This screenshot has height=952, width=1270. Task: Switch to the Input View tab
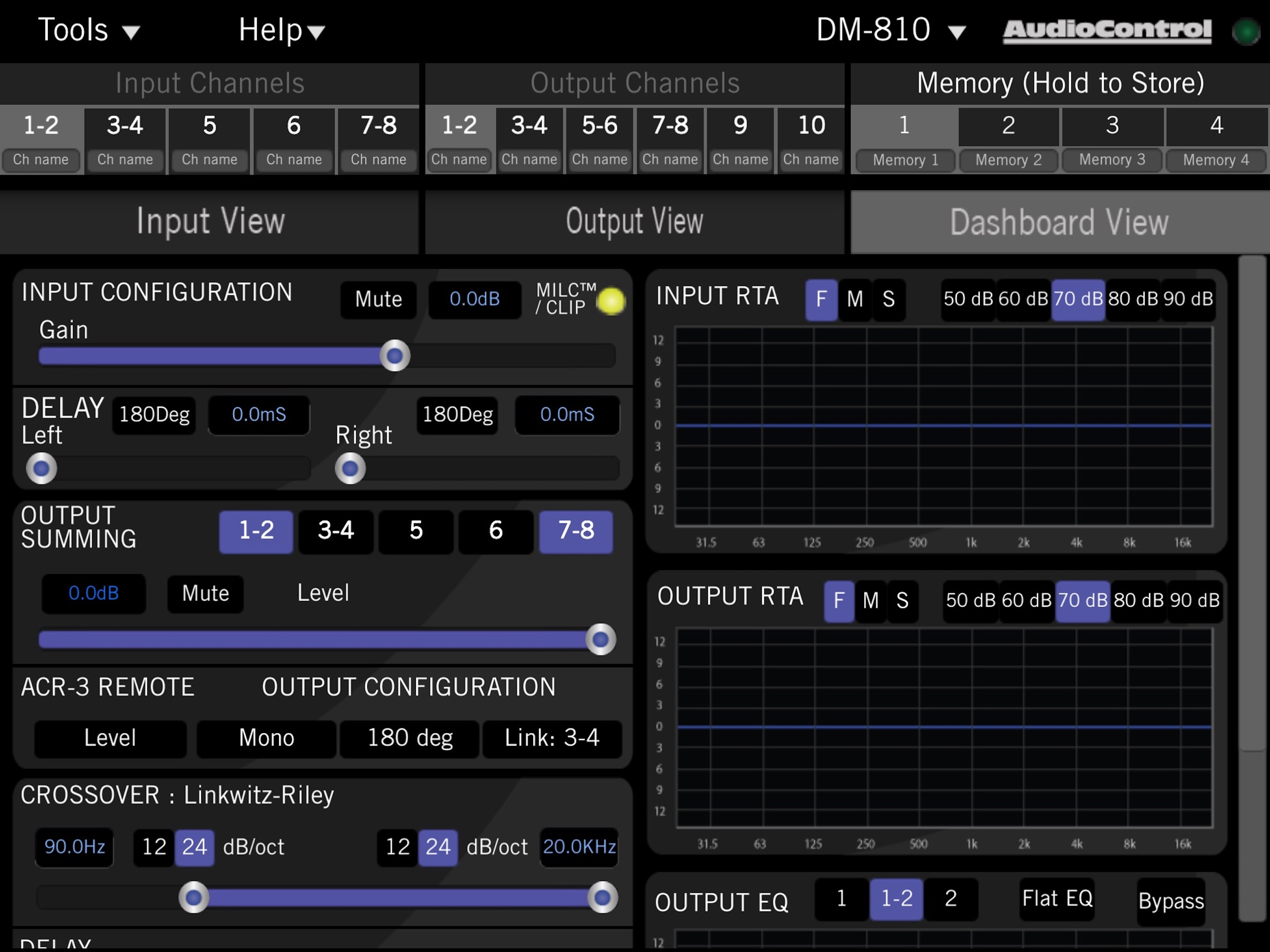coord(210,222)
